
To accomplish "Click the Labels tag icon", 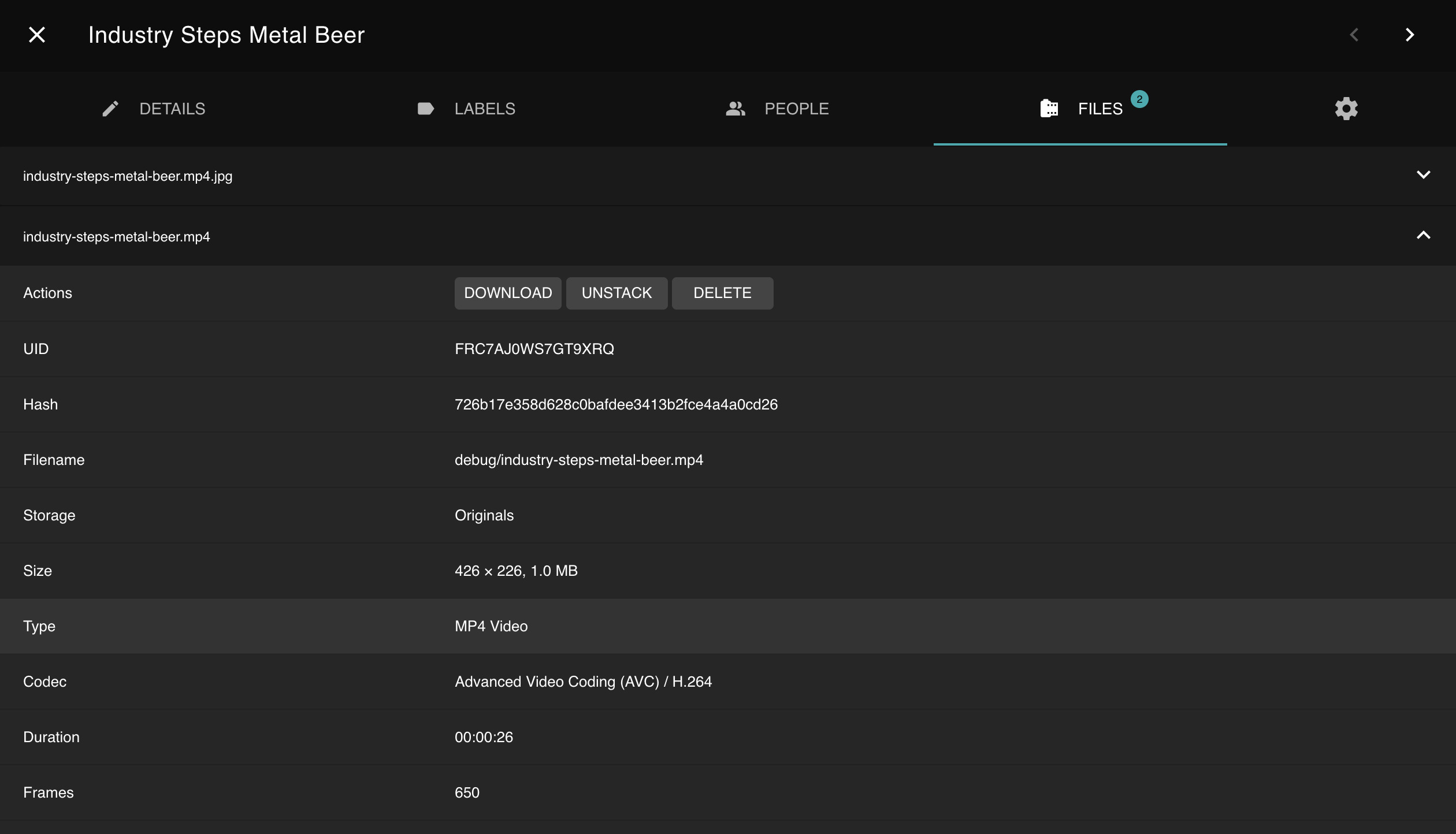I will pyautogui.click(x=425, y=109).
